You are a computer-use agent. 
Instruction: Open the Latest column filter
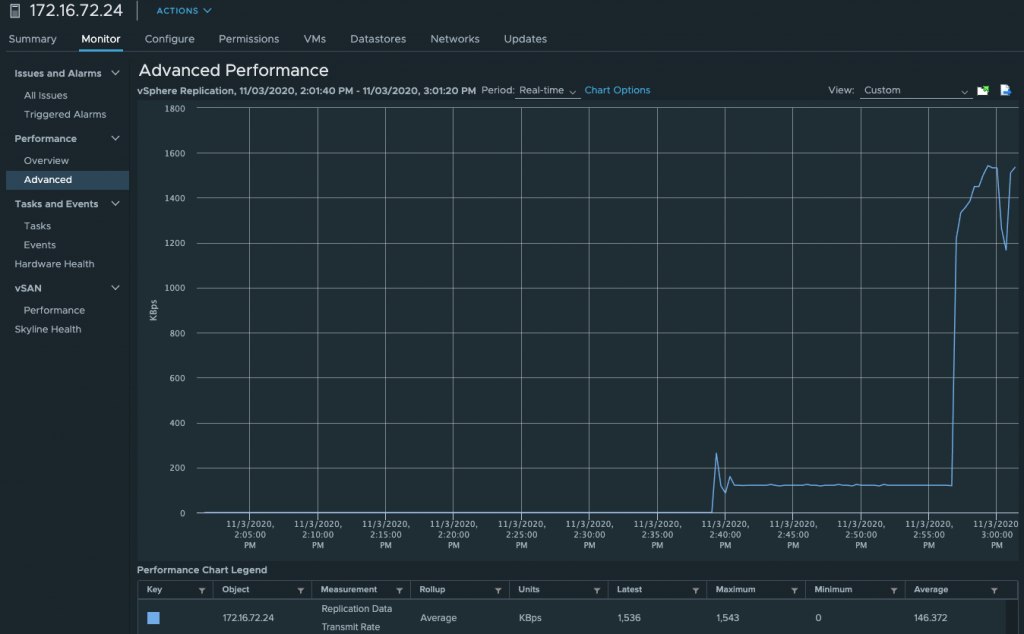point(693,590)
